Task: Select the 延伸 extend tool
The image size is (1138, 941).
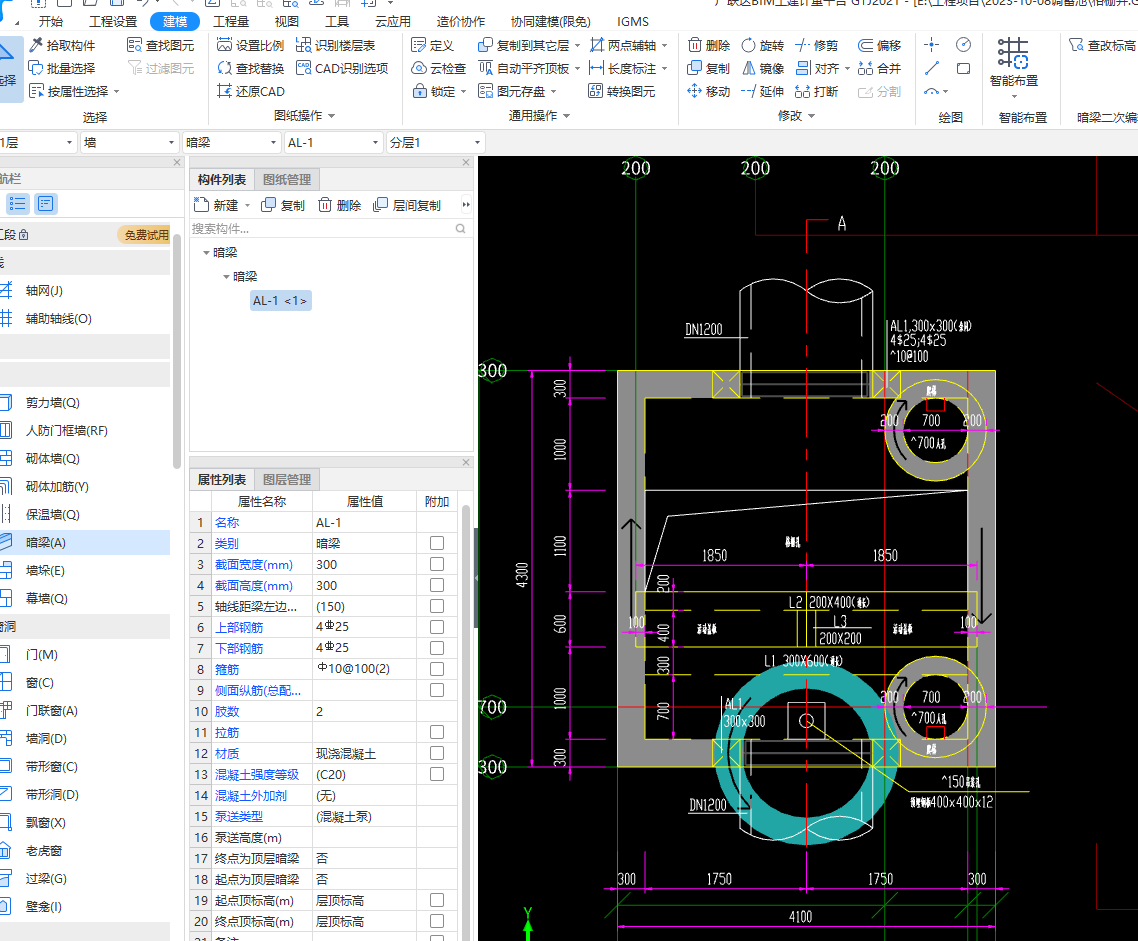Action: pos(762,91)
